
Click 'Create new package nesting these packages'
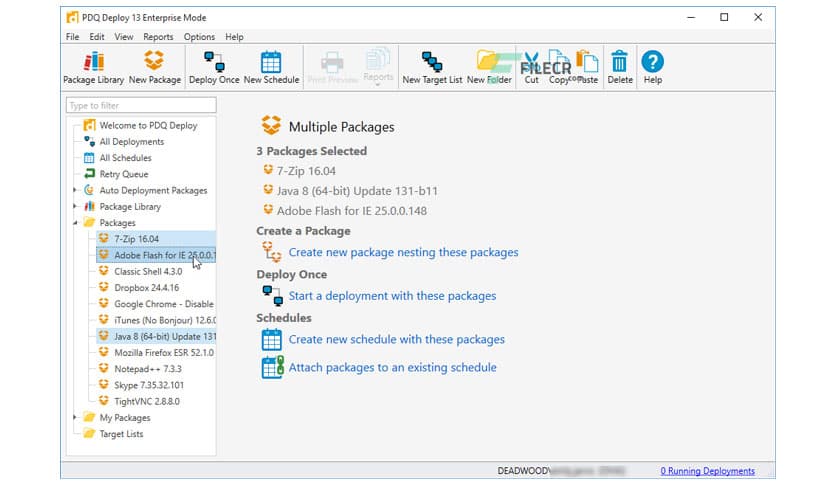click(x=403, y=252)
